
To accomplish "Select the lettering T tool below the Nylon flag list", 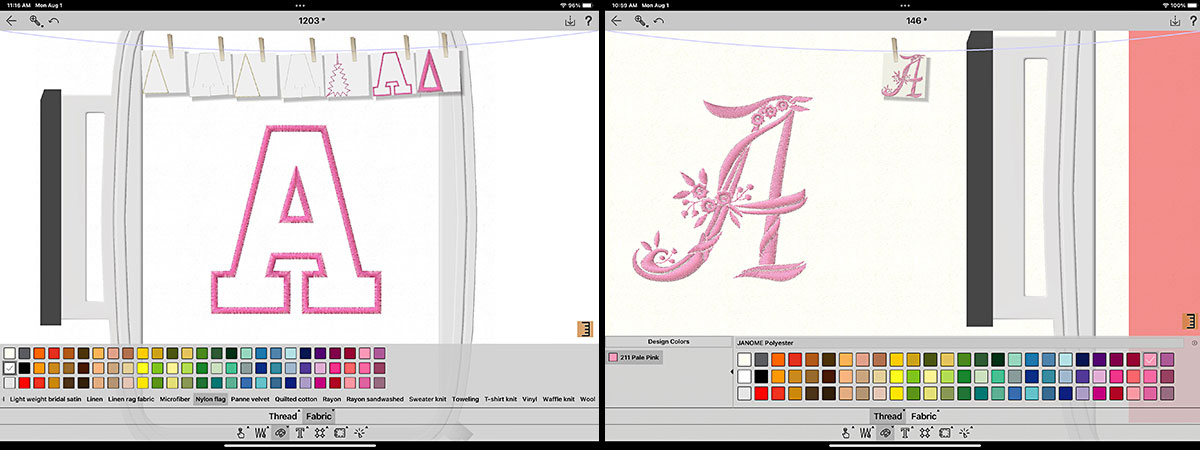I will coord(300,433).
